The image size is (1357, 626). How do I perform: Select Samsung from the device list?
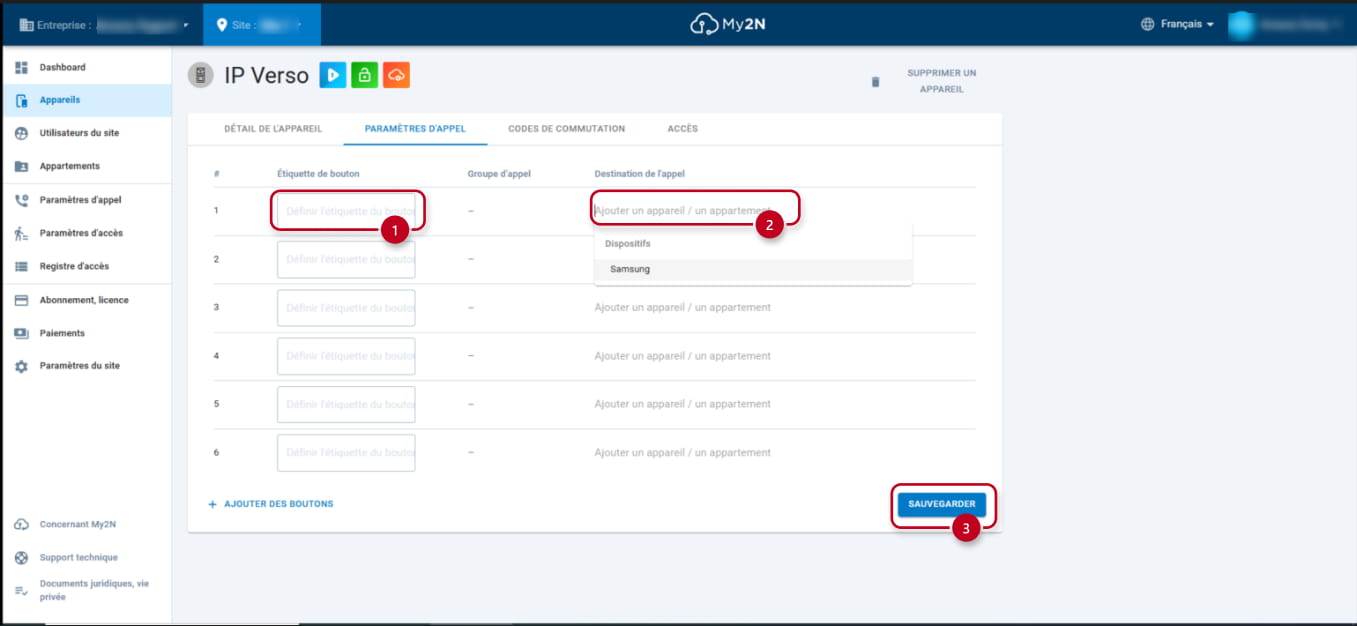click(x=753, y=269)
